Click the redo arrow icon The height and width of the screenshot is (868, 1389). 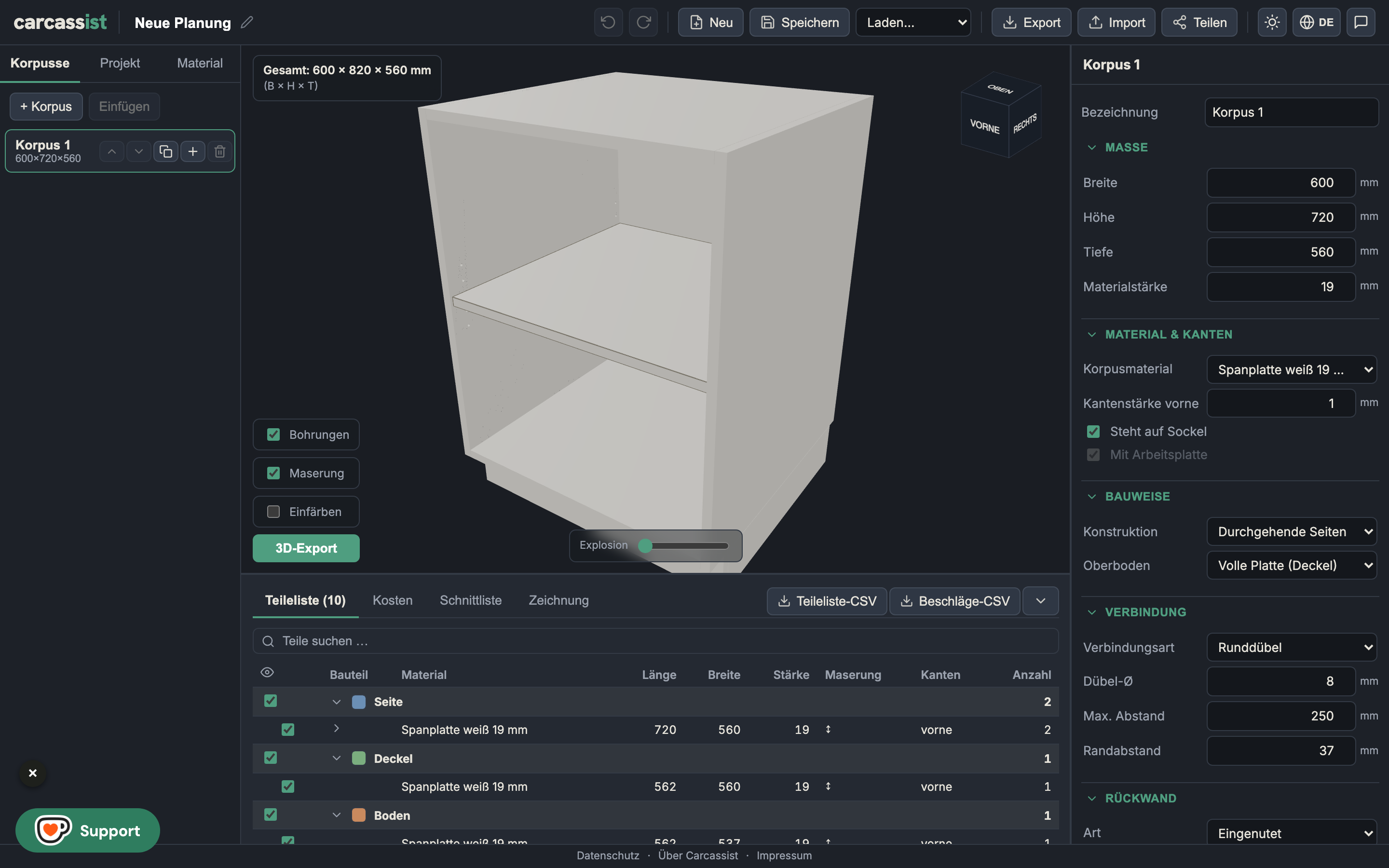(643, 22)
